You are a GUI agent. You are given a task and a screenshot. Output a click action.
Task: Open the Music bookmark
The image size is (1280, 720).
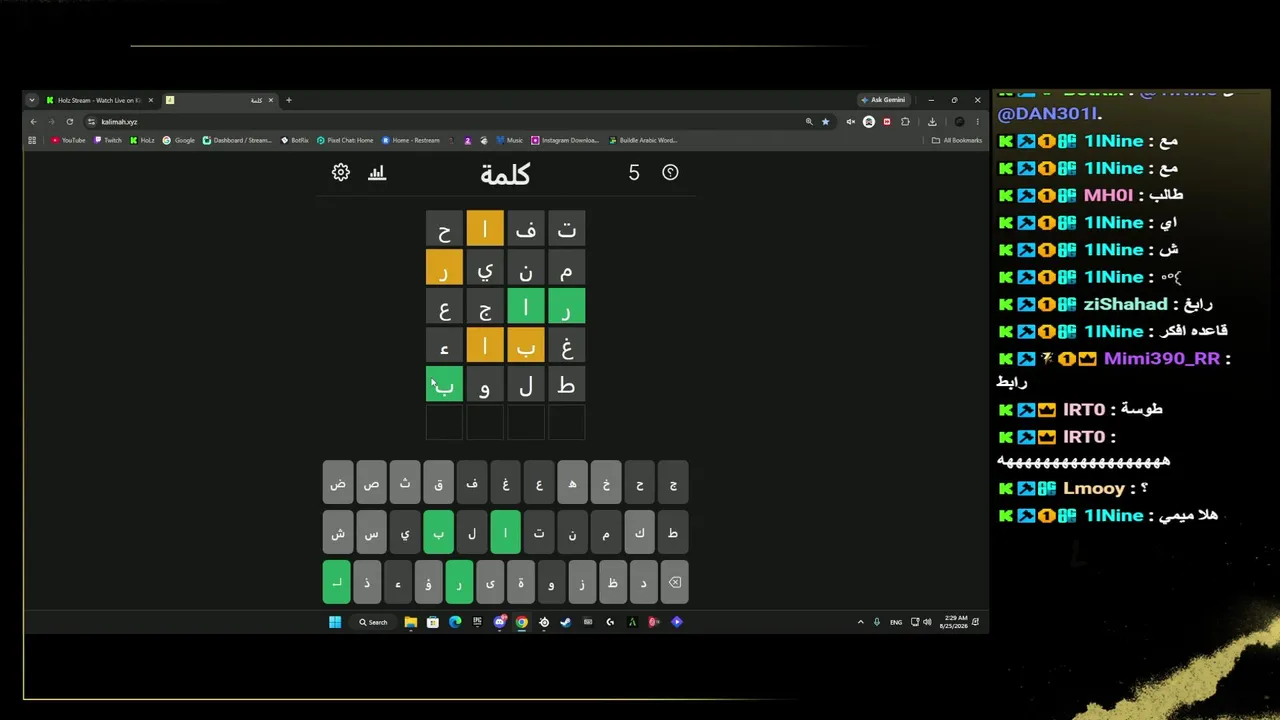[510, 140]
